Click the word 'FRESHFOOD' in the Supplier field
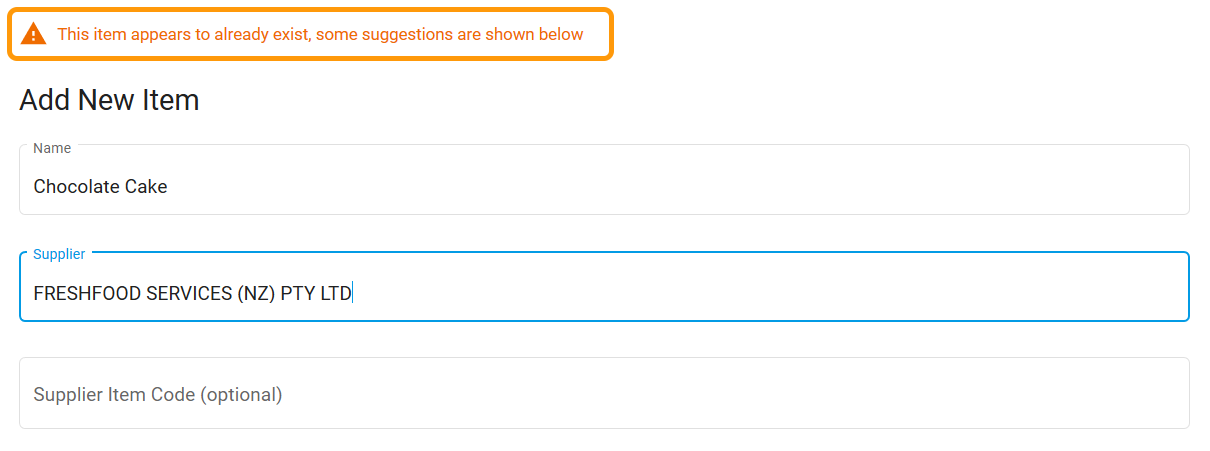 pyautogui.click(x=80, y=294)
